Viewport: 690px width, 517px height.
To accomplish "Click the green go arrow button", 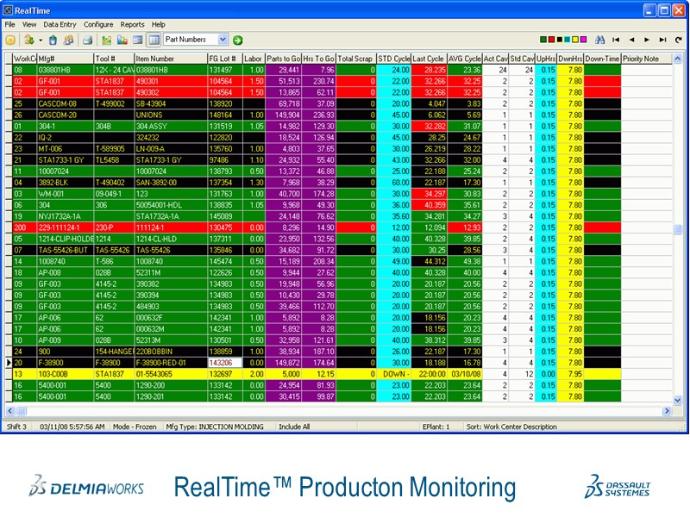I will 238,40.
